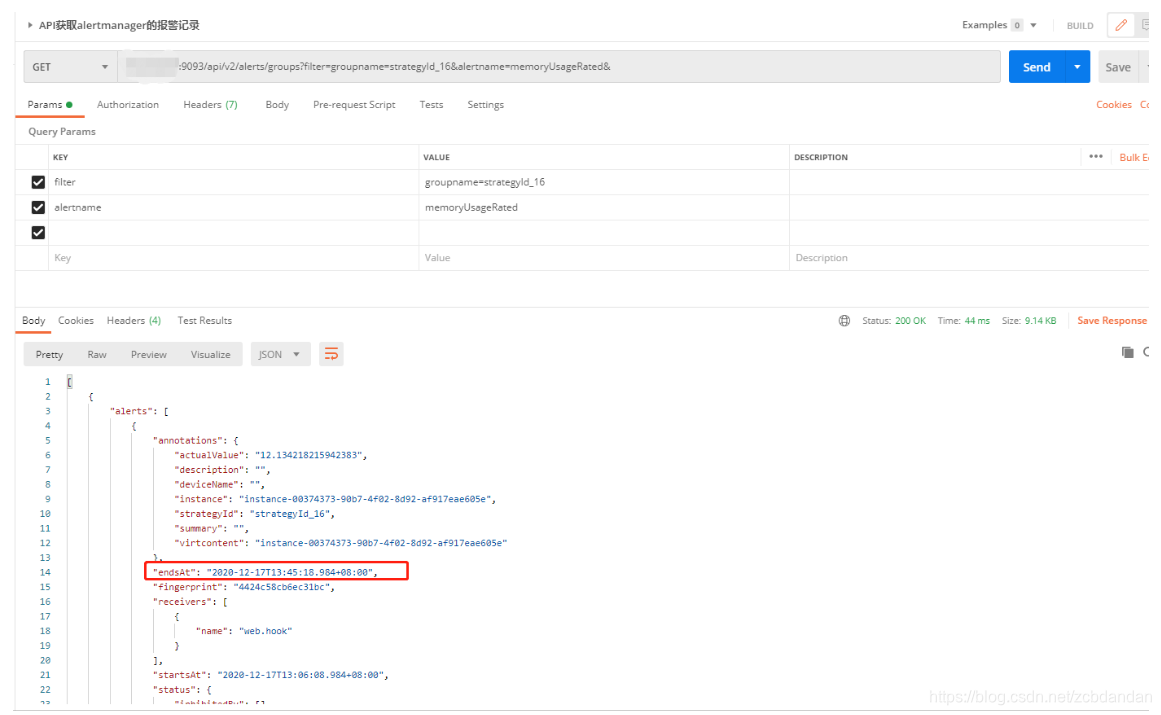Select the Params tab
Viewport: 1161px width, 715px height.
point(50,105)
